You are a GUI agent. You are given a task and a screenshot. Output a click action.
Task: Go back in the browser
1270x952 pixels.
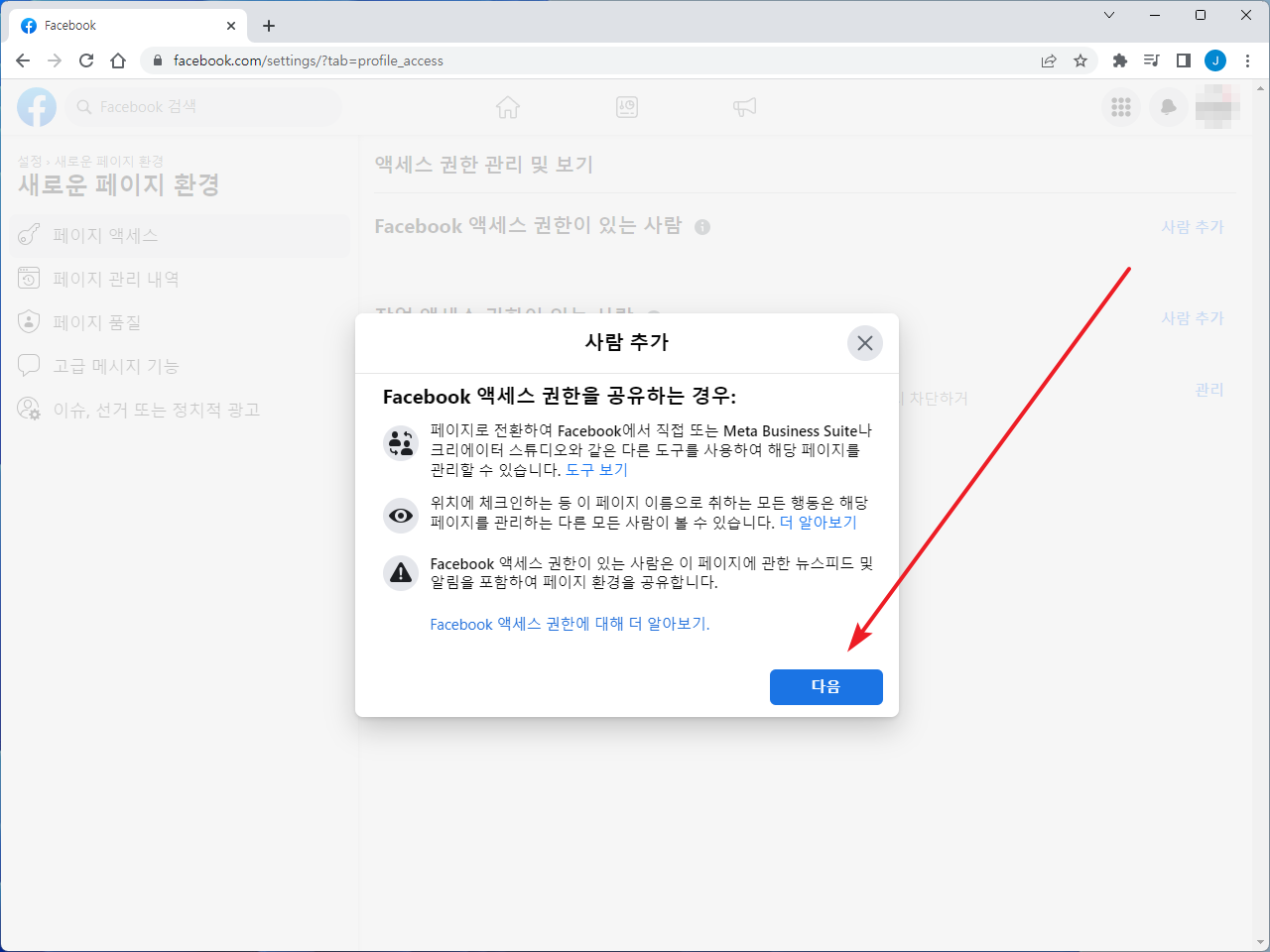23,60
